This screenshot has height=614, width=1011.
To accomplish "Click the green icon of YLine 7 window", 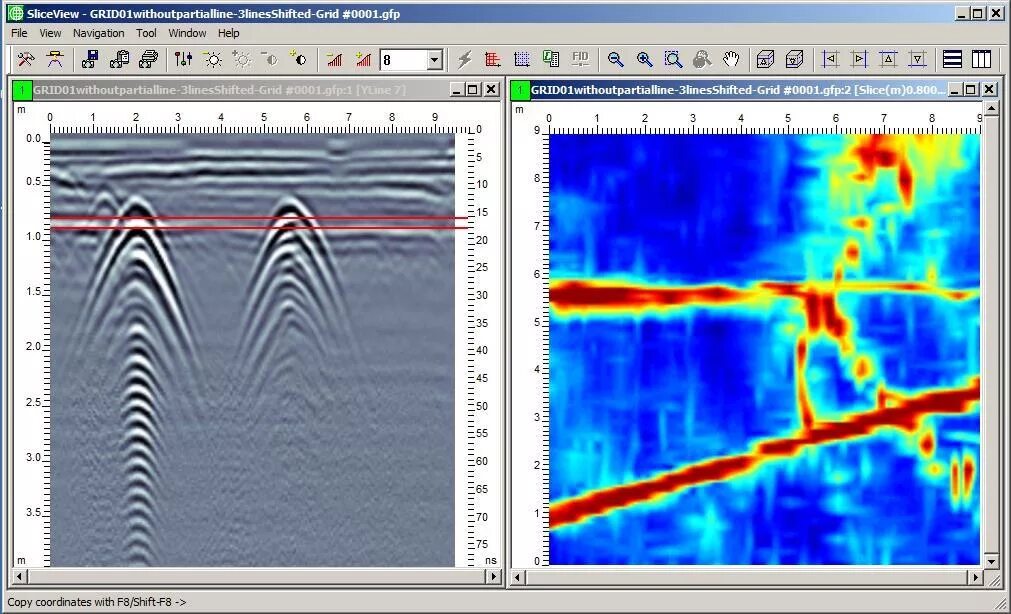I will point(23,90).
